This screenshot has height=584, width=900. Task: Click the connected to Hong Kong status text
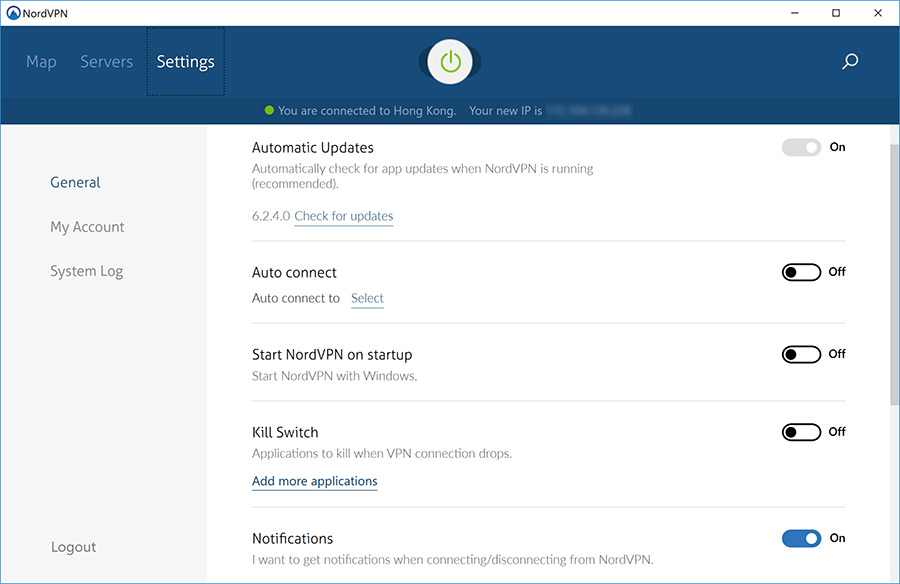(367, 111)
